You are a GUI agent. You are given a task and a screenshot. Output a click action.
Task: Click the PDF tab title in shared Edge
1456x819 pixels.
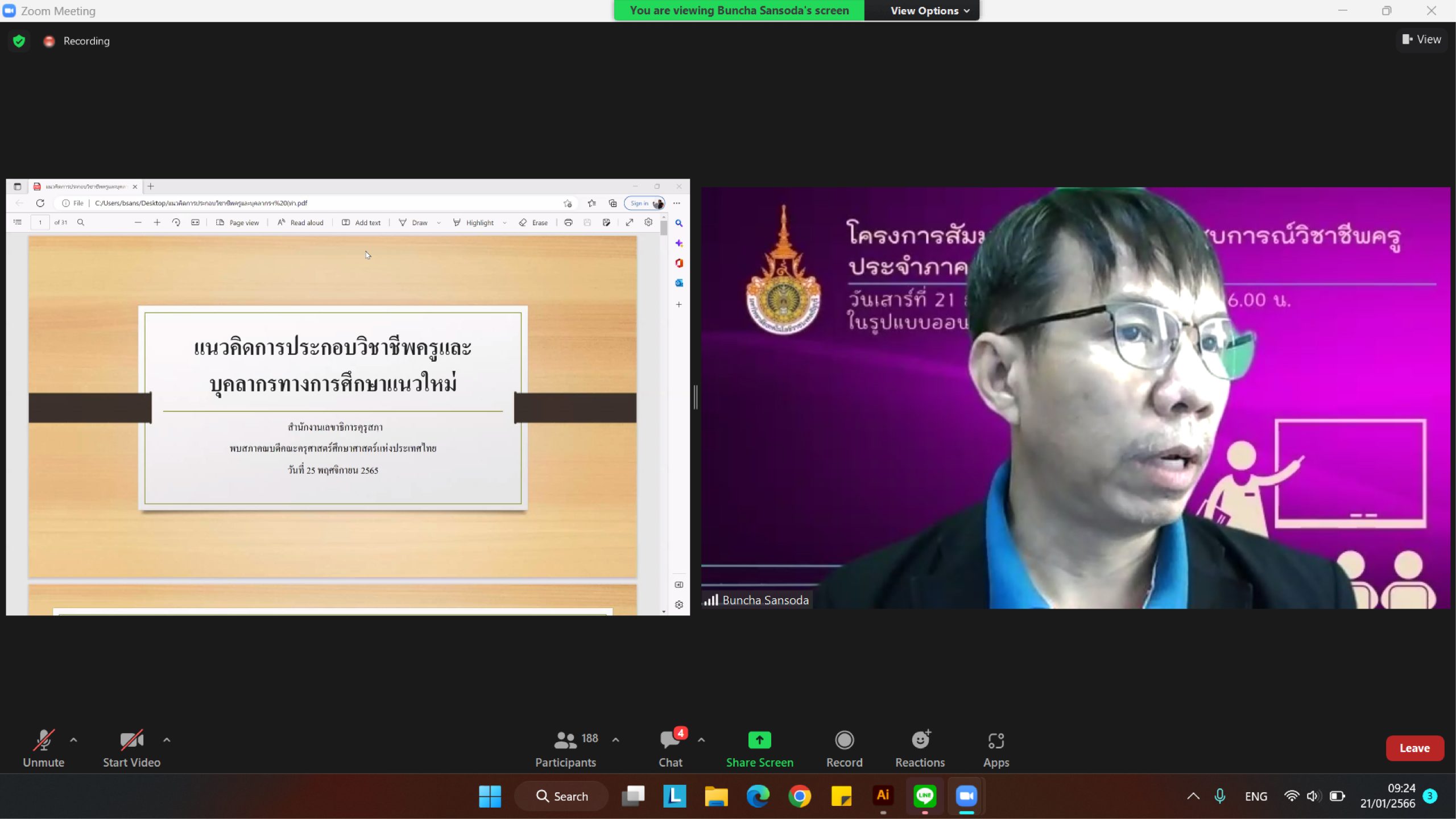[85, 187]
